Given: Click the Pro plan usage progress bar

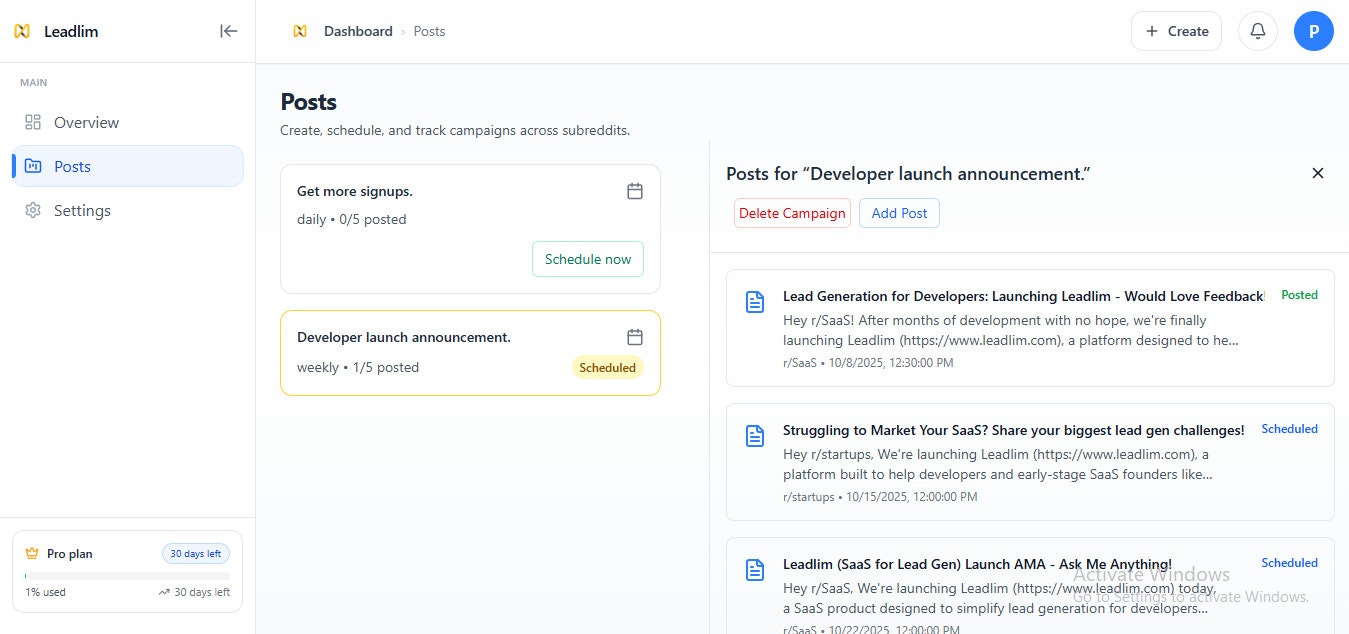Looking at the screenshot, I should pyautogui.click(x=127, y=576).
